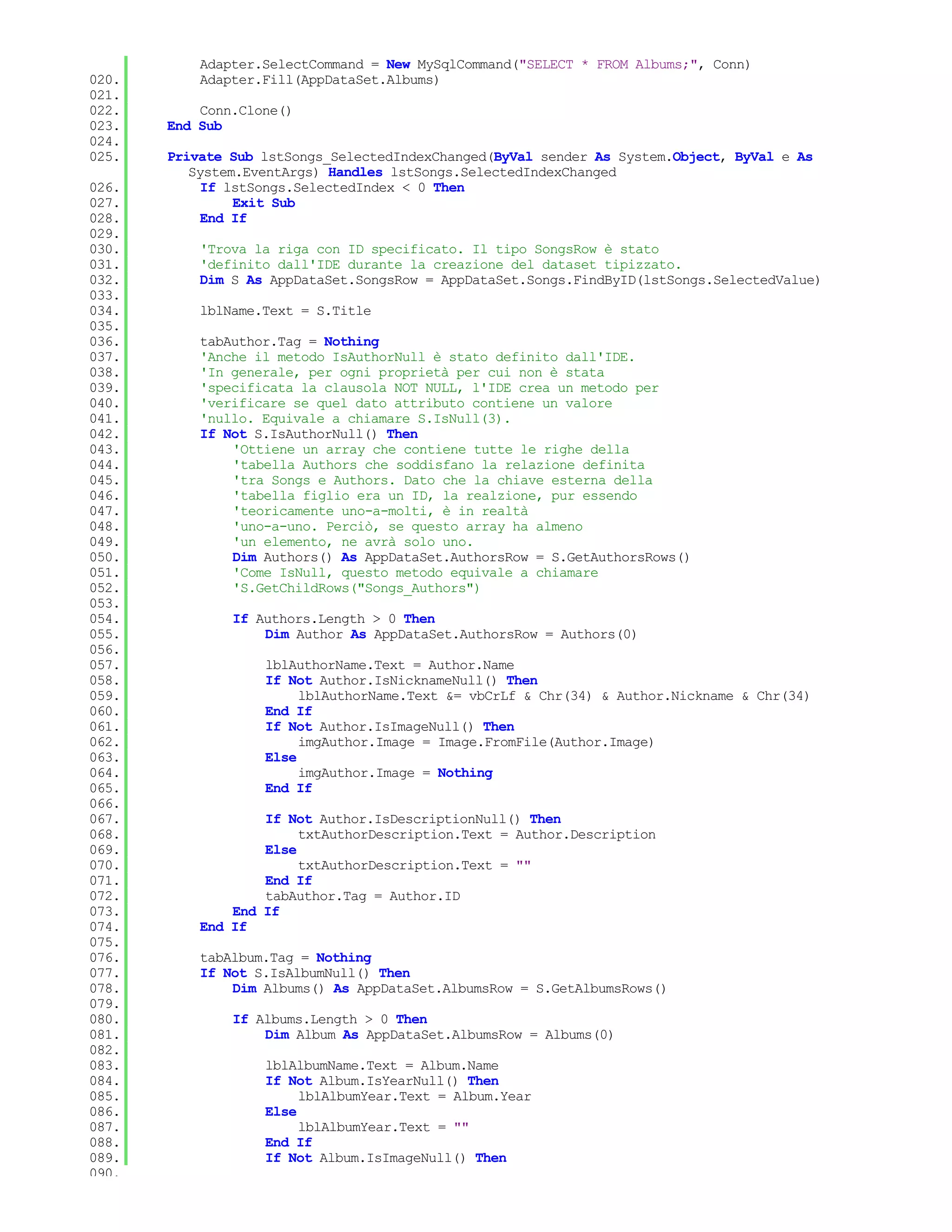Click line number 042.
Viewport: 952px width, 1232px height.
pos(104,434)
